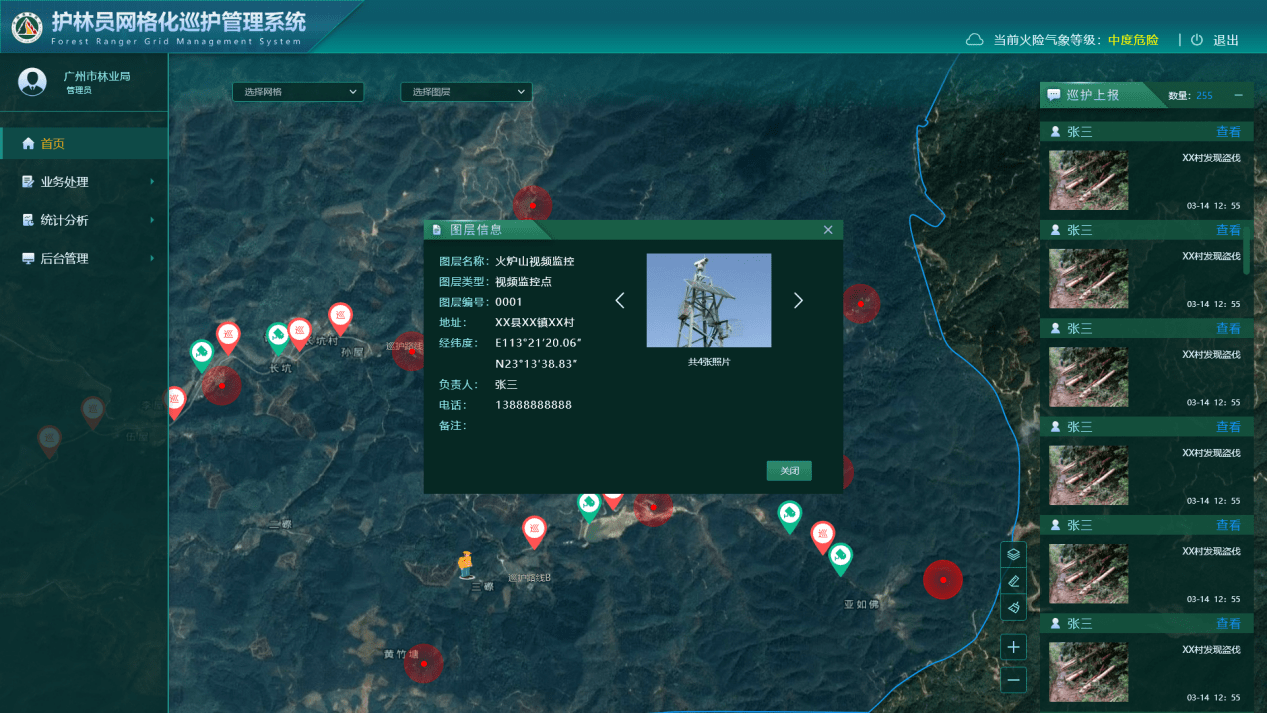1267x713 pixels.
Task: Show the previous photo with left arrow
Action: tap(620, 300)
